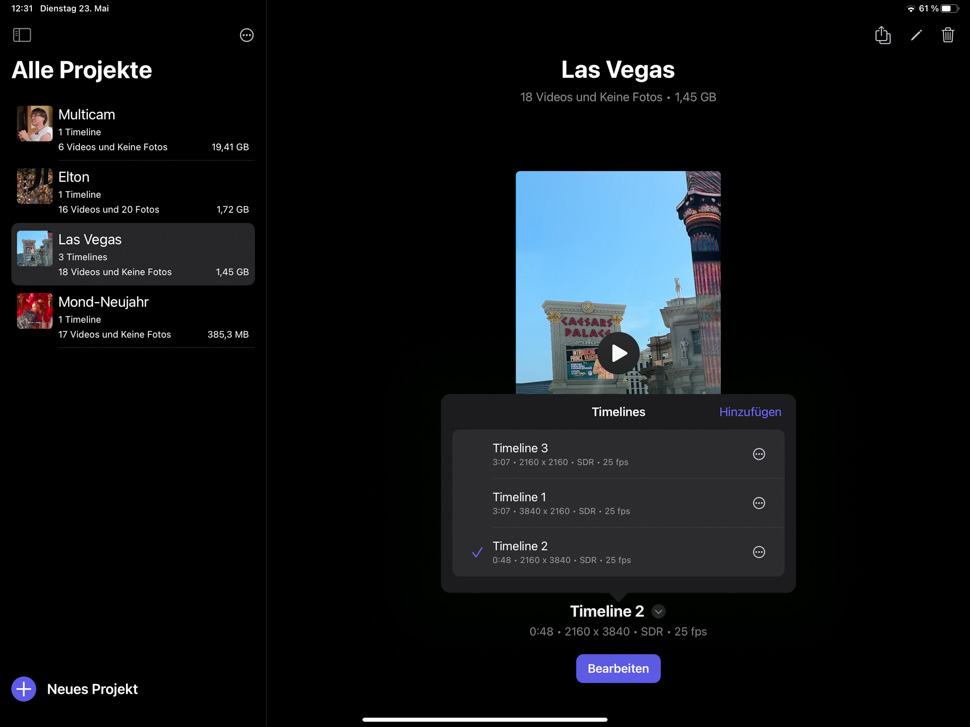This screenshot has width=970, height=727.
Task: Open the Elton project
Action: (x=133, y=192)
